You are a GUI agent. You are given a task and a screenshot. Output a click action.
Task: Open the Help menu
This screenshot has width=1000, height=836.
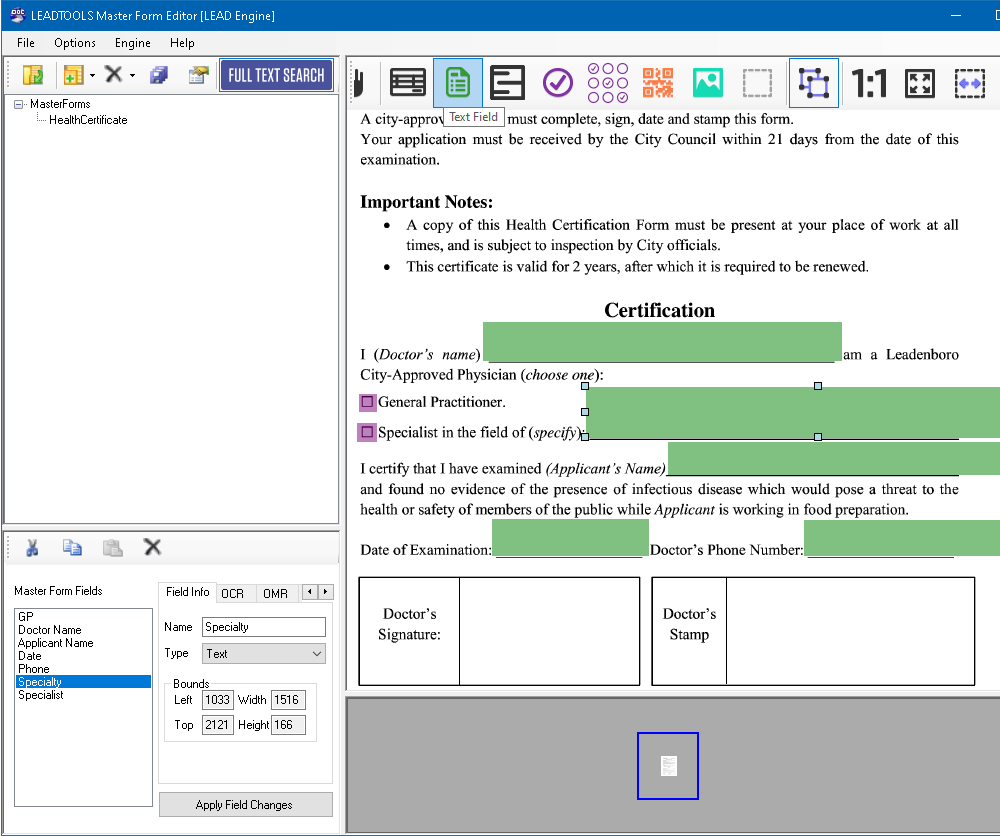[x=182, y=43]
